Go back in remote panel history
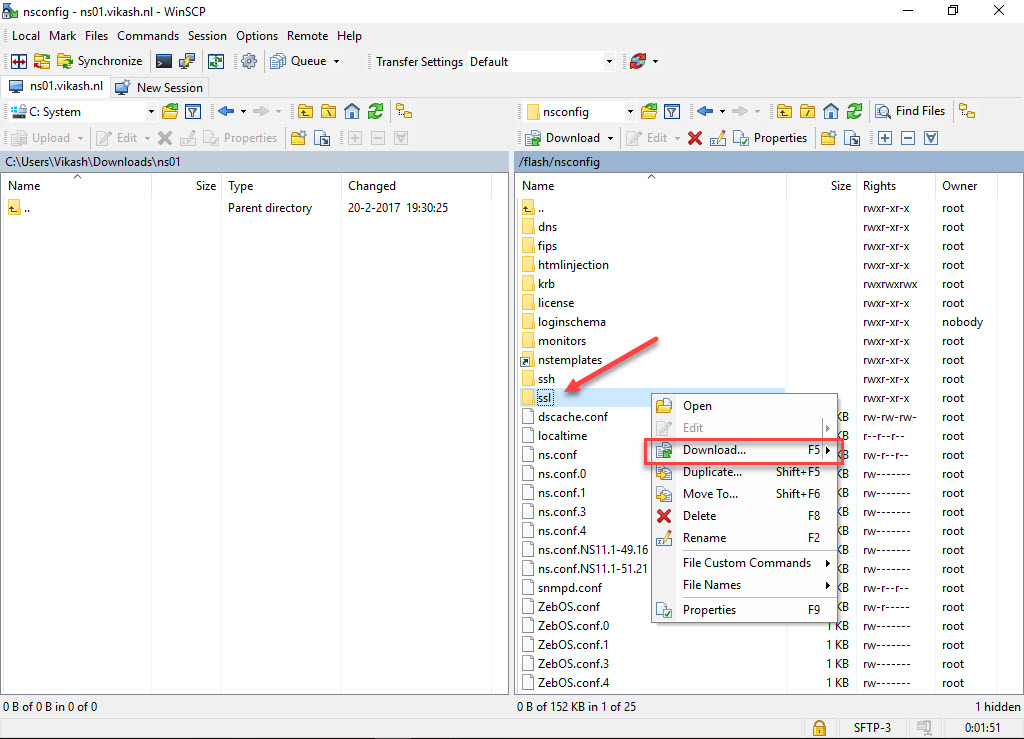The width and height of the screenshot is (1024, 739). click(705, 112)
